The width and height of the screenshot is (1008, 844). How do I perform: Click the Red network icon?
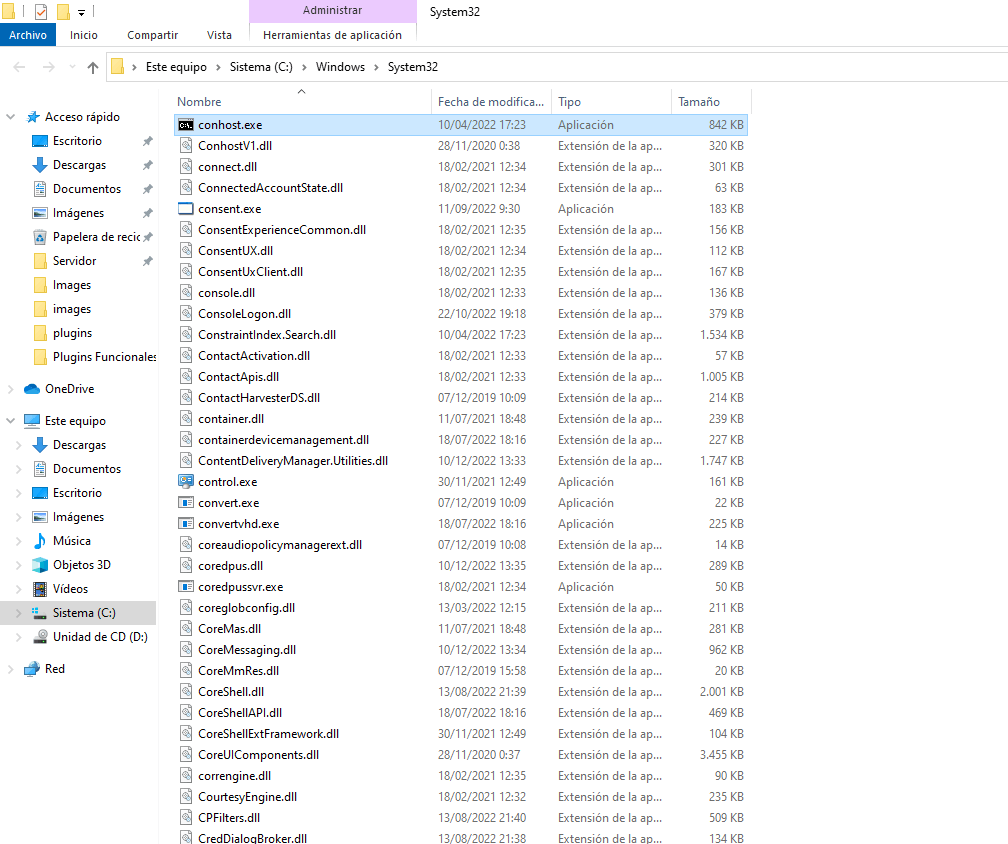tap(32, 669)
